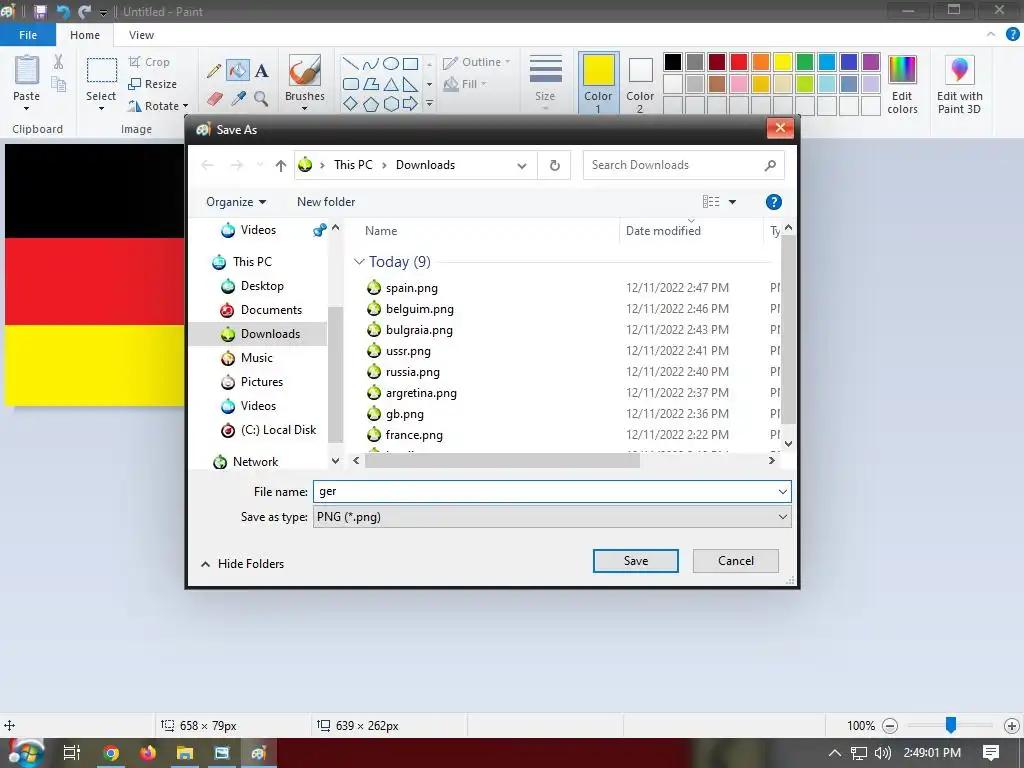Select the Pencil tool in Paint
Image resolution: width=1024 pixels, height=768 pixels.
coord(214,71)
